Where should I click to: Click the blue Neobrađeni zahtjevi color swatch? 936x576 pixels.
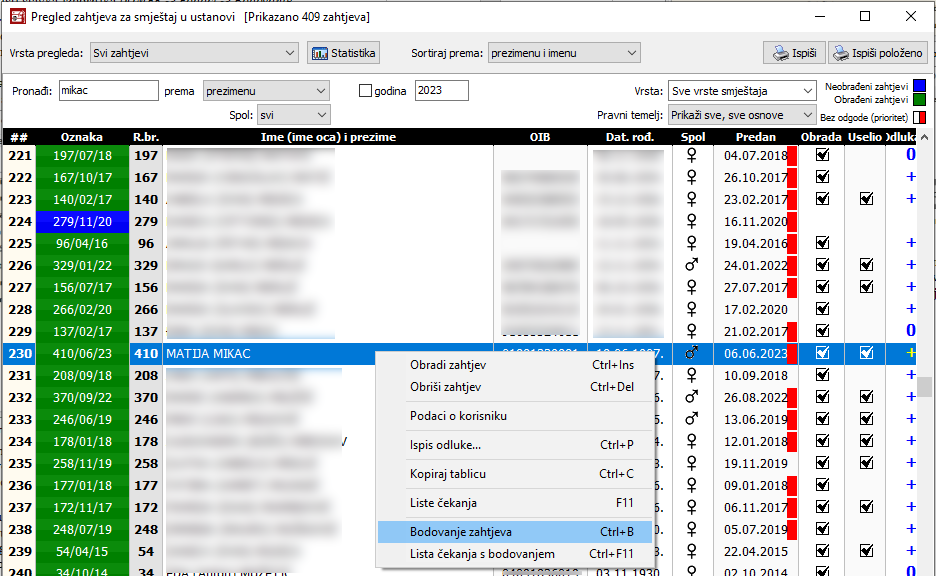tap(919, 86)
